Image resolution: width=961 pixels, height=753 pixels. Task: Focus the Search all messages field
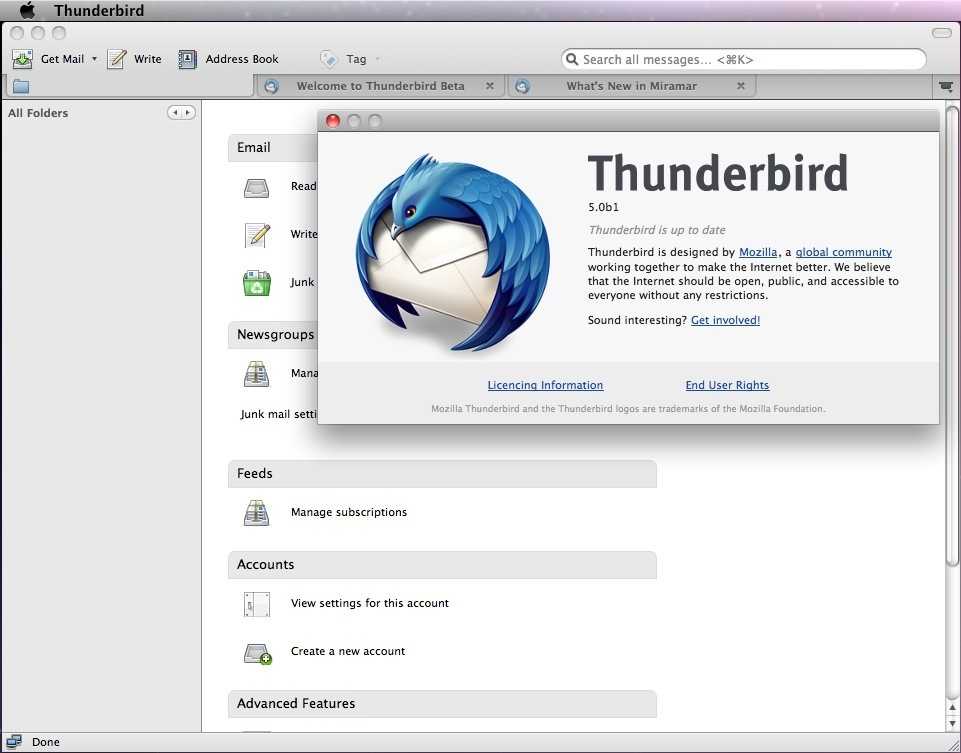[x=743, y=59]
